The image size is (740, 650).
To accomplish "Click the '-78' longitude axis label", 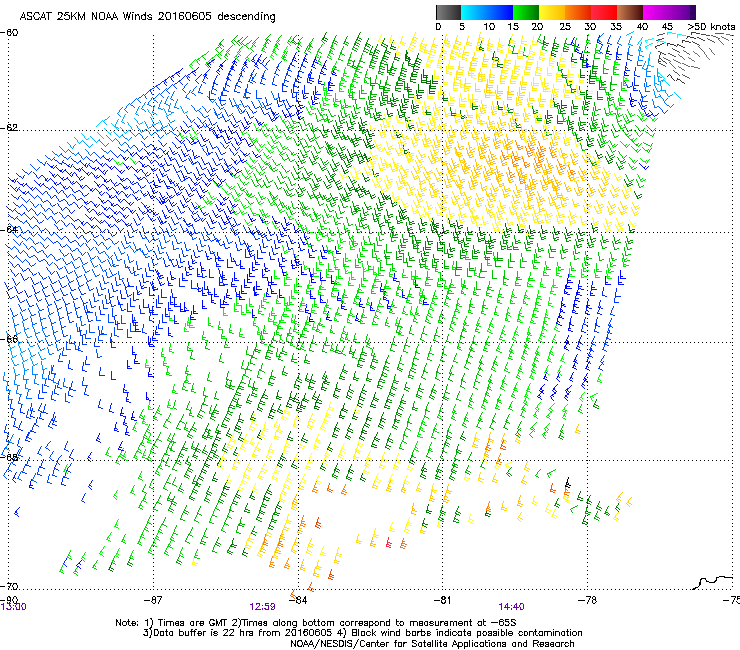I will tap(587, 600).
